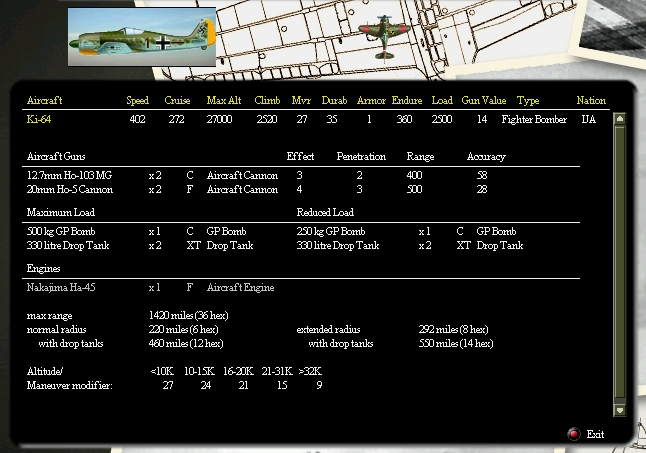Click the Max Alt column header
This screenshot has height=453, width=646.
coord(224,100)
